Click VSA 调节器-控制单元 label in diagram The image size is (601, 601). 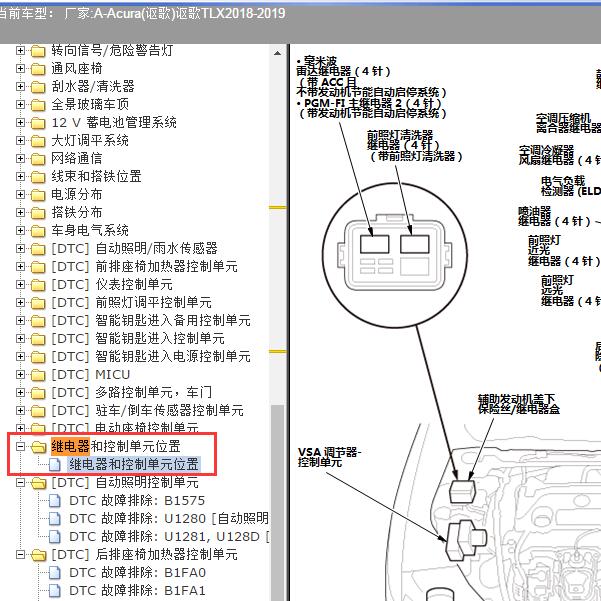pyautogui.click(x=330, y=457)
